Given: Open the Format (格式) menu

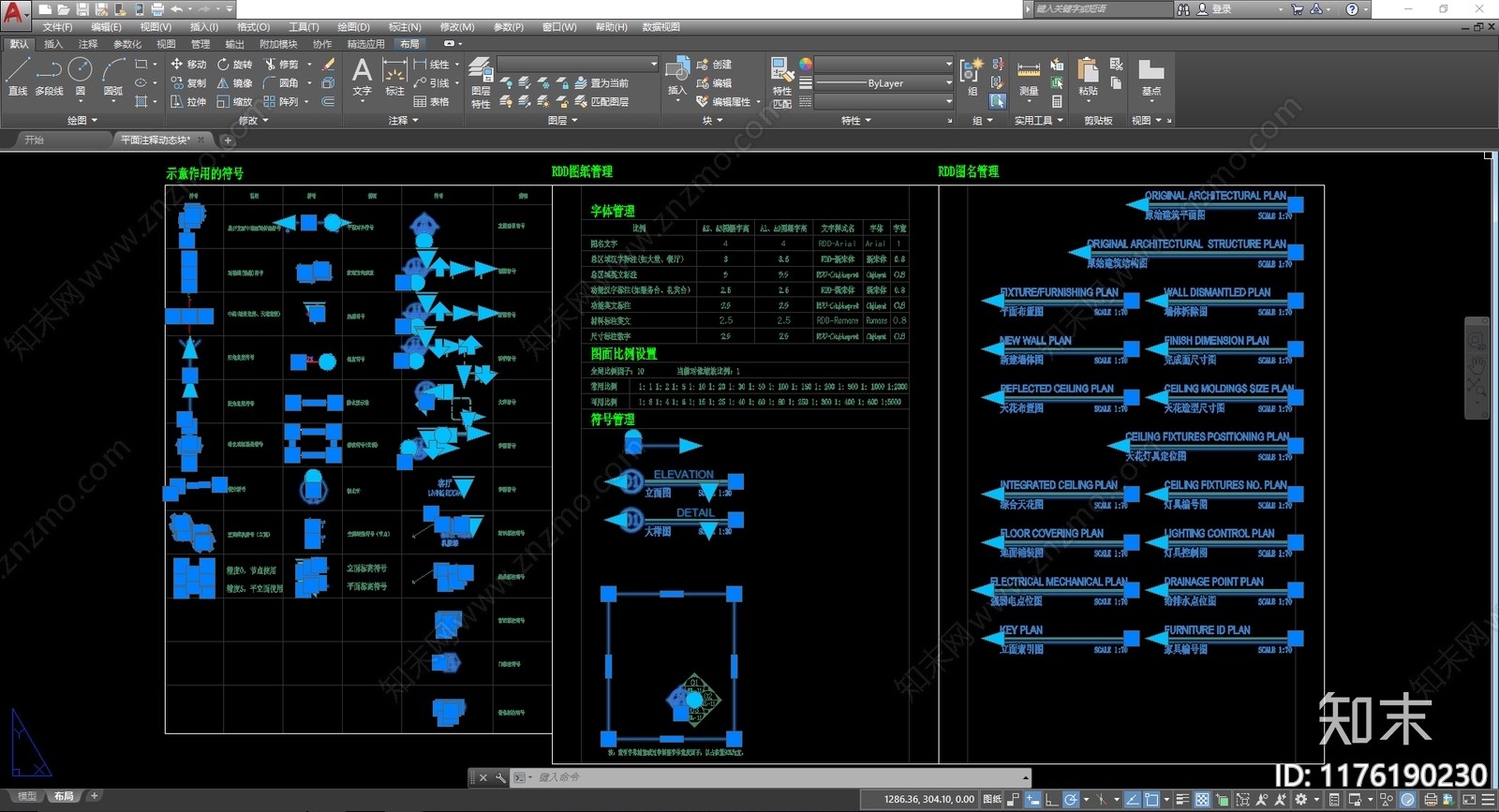Looking at the screenshot, I should coord(253,27).
